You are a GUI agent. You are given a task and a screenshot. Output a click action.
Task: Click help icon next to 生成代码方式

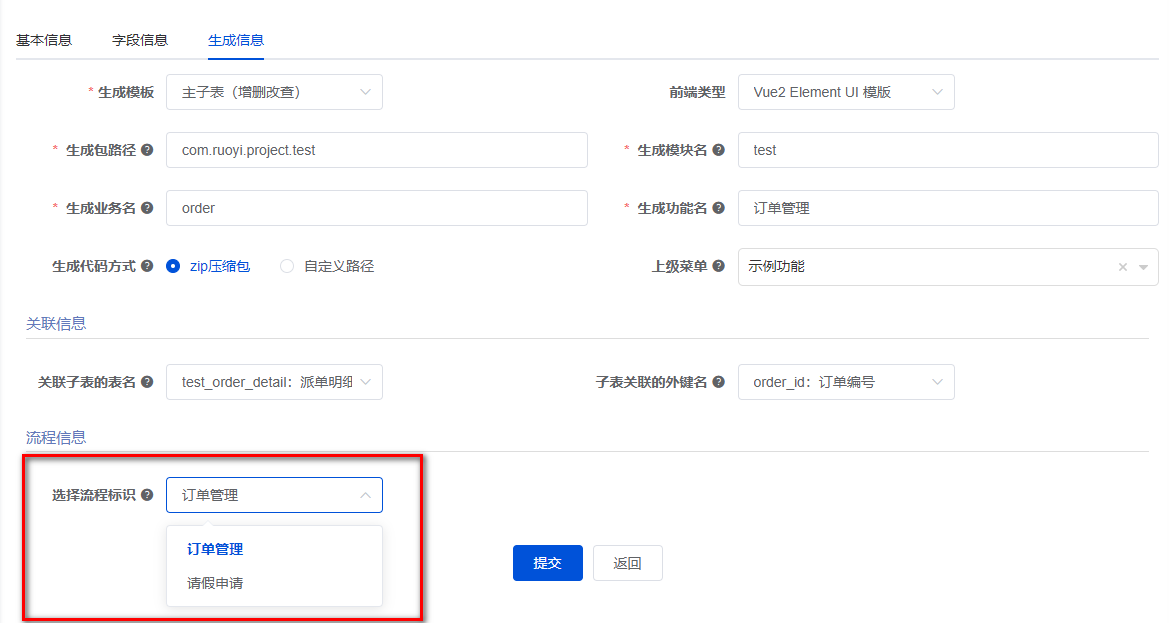(x=148, y=266)
